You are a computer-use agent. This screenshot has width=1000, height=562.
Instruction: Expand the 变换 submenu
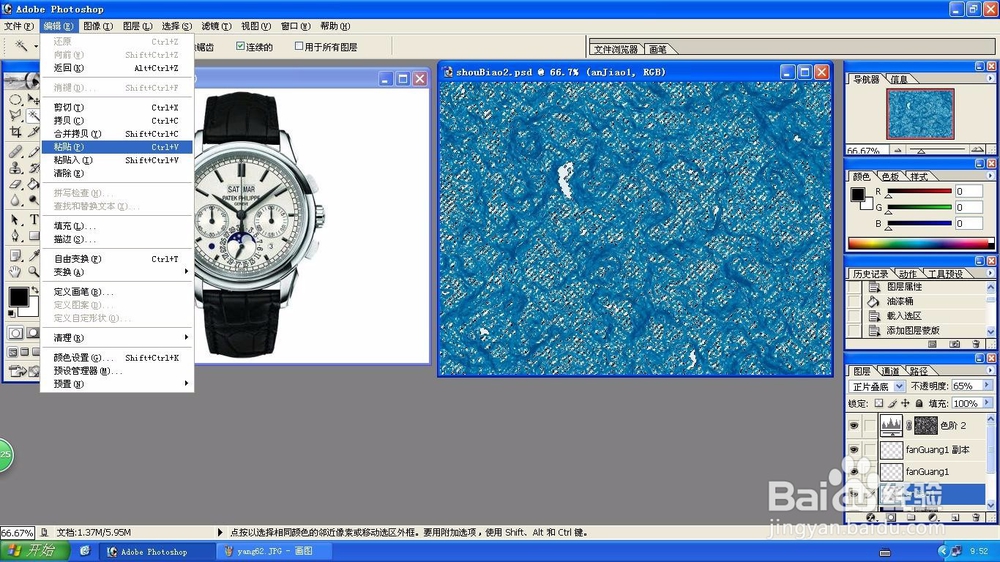point(117,272)
